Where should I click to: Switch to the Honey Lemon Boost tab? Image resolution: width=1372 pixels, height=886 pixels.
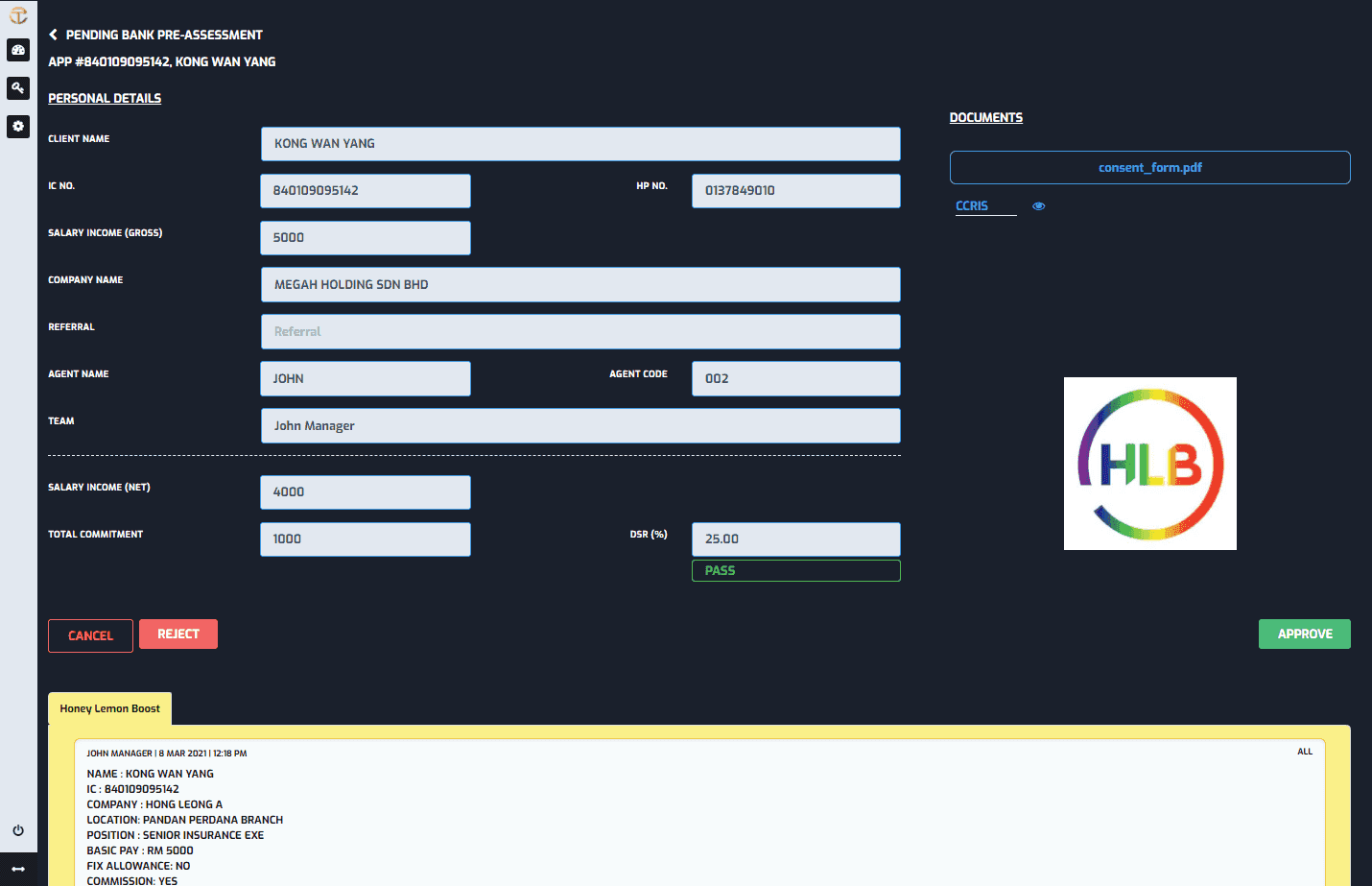point(109,707)
